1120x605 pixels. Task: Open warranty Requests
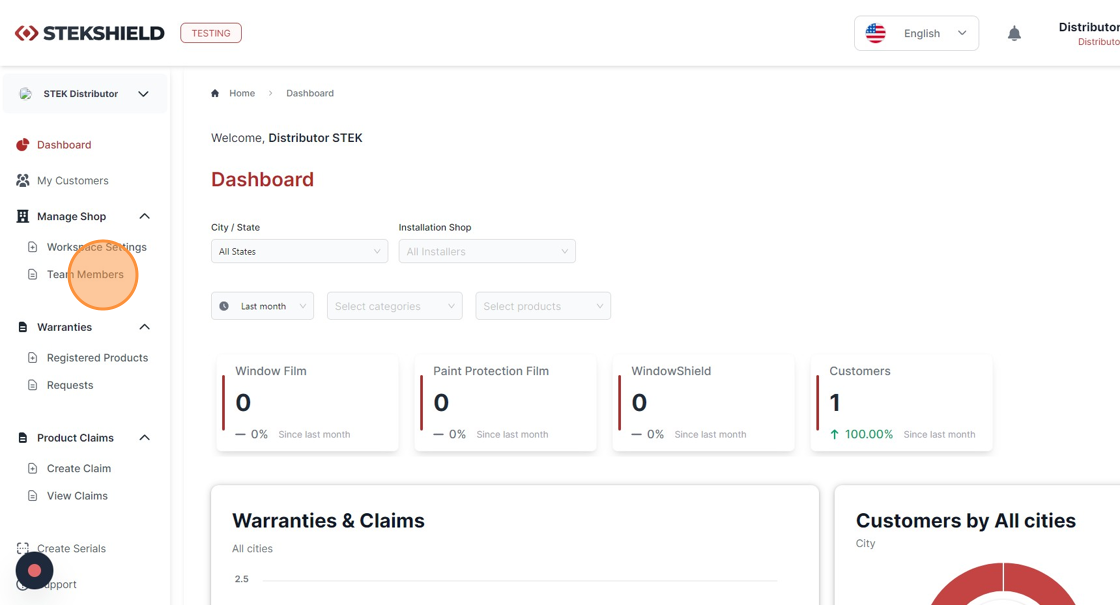click(x=70, y=385)
